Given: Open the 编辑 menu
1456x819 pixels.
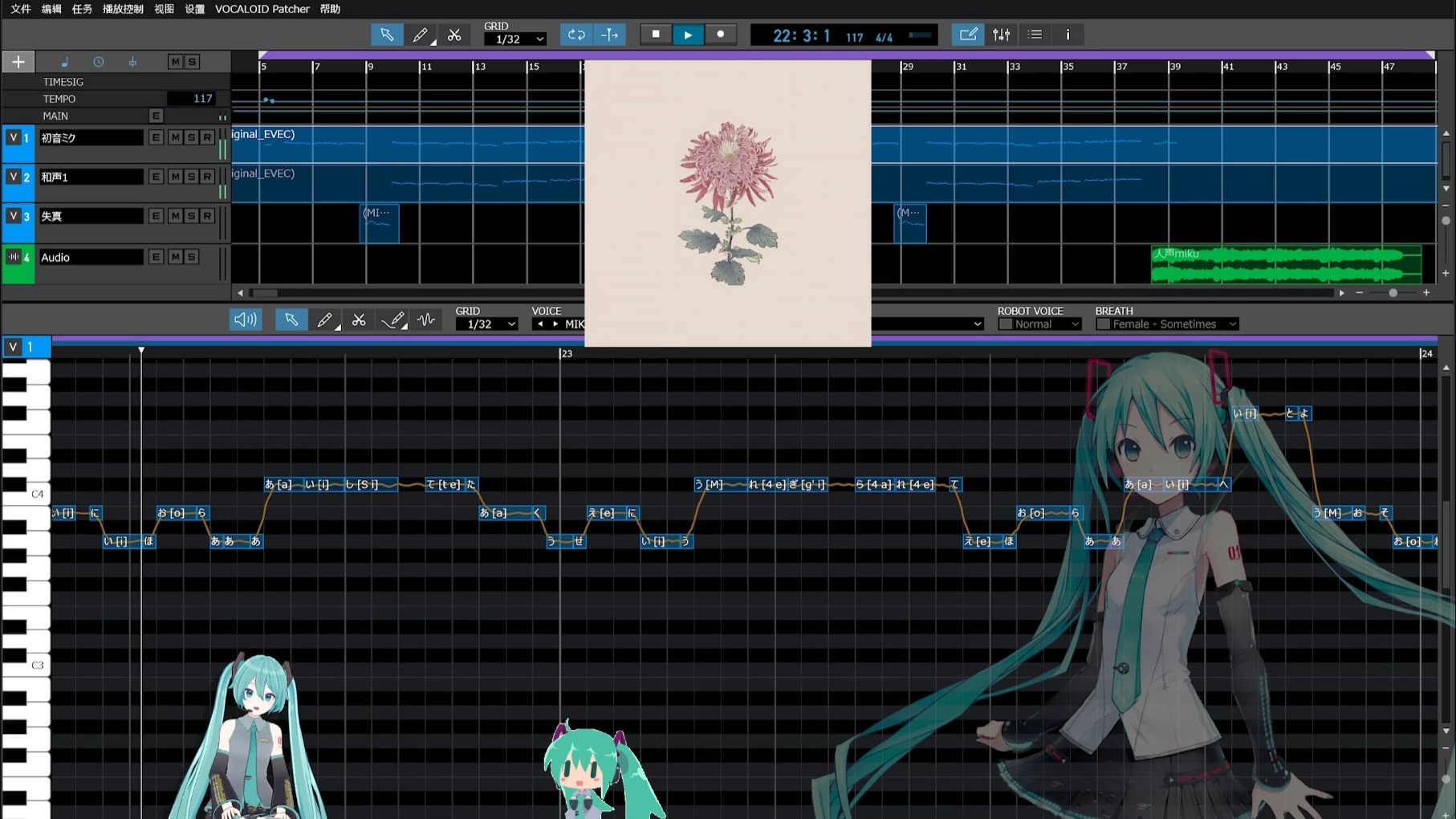Looking at the screenshot, I should [x=51, y=9].
